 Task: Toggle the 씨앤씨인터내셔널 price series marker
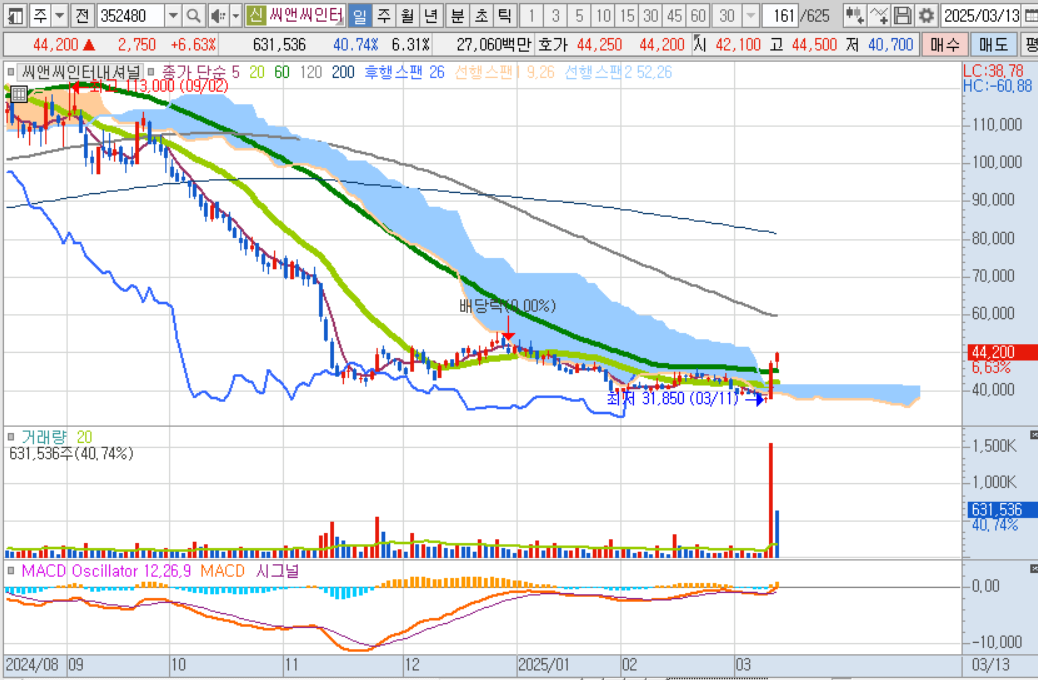coord(11,72)
